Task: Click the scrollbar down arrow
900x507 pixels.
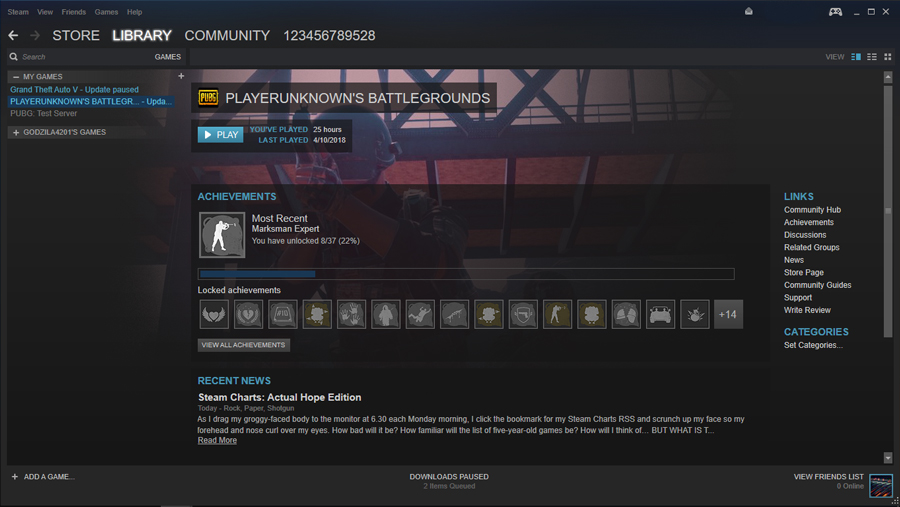Action: pyautogui.click(x=888, y=458)
